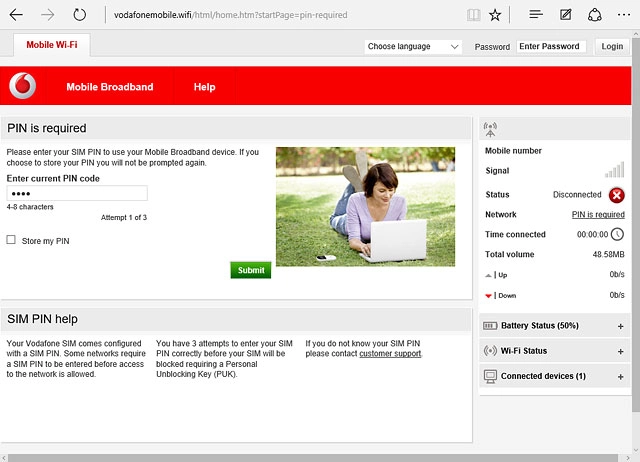Open the reading view icon
This screenshot has width=640, height=462.
tap(473, 15)
